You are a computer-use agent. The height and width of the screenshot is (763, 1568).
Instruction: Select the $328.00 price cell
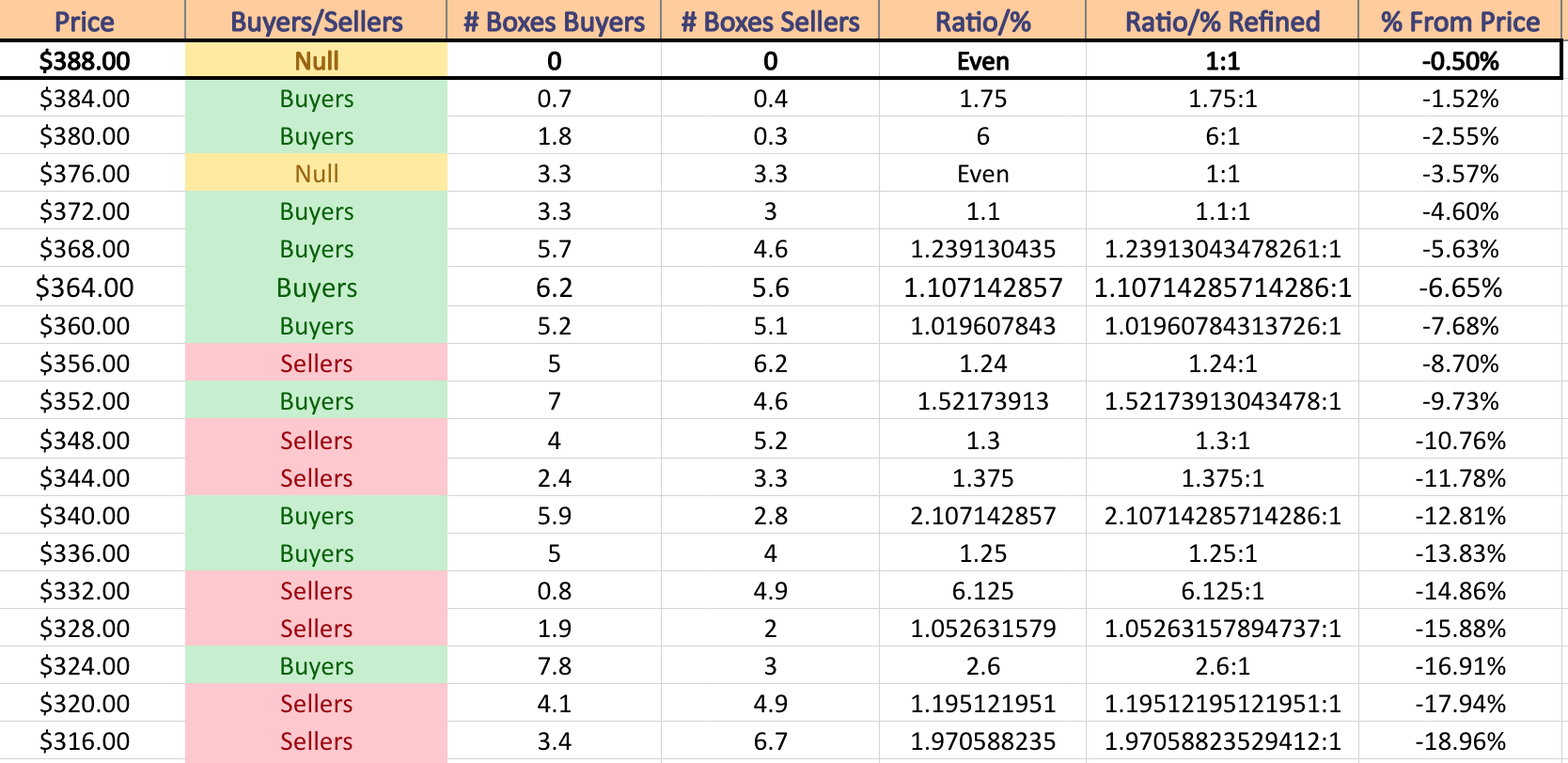coord(92,629)
